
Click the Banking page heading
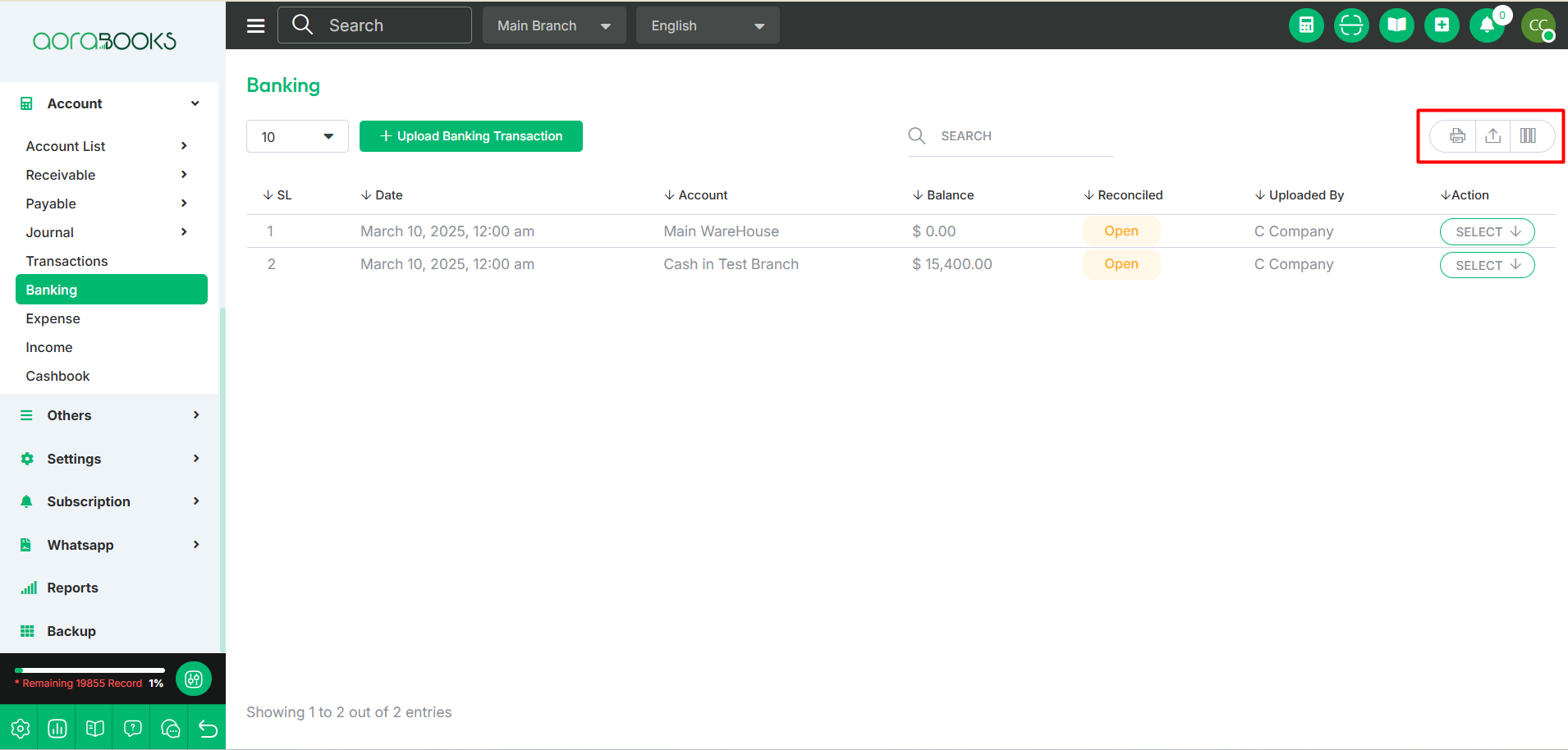[283, 85]
